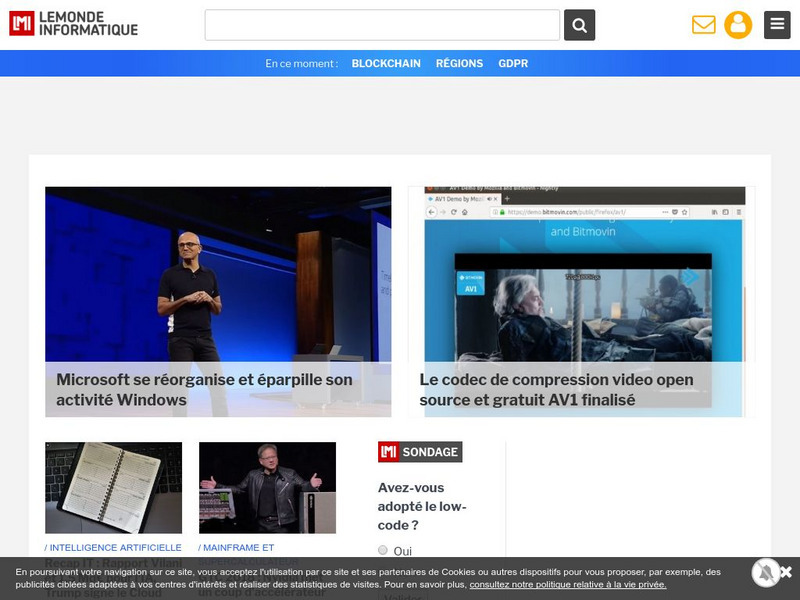This screenshot has height=600, width=800.
Task: Open the AV1 codec article headline
Action: pos(556,390)
